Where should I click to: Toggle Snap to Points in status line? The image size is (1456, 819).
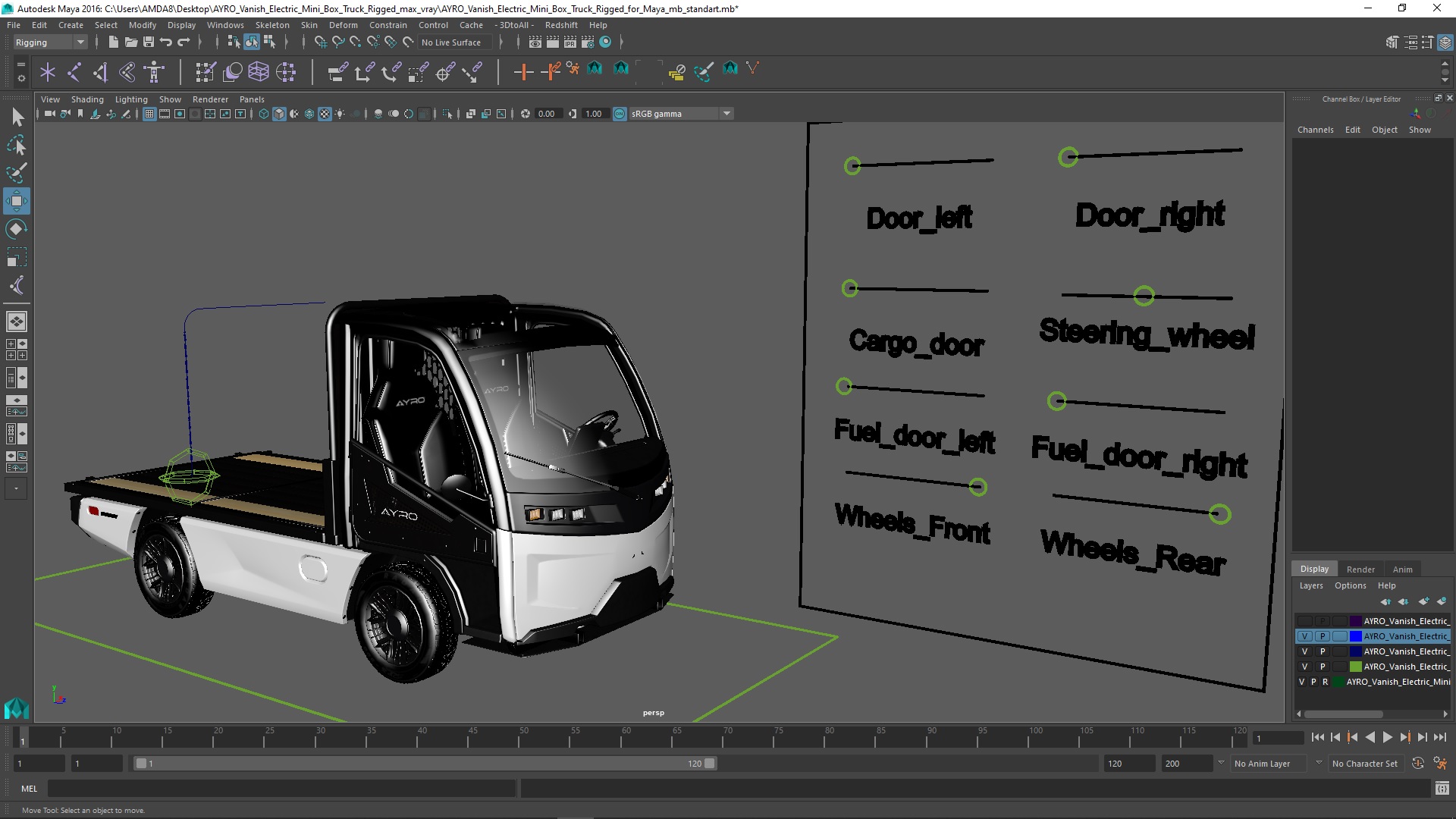(355, 42)
